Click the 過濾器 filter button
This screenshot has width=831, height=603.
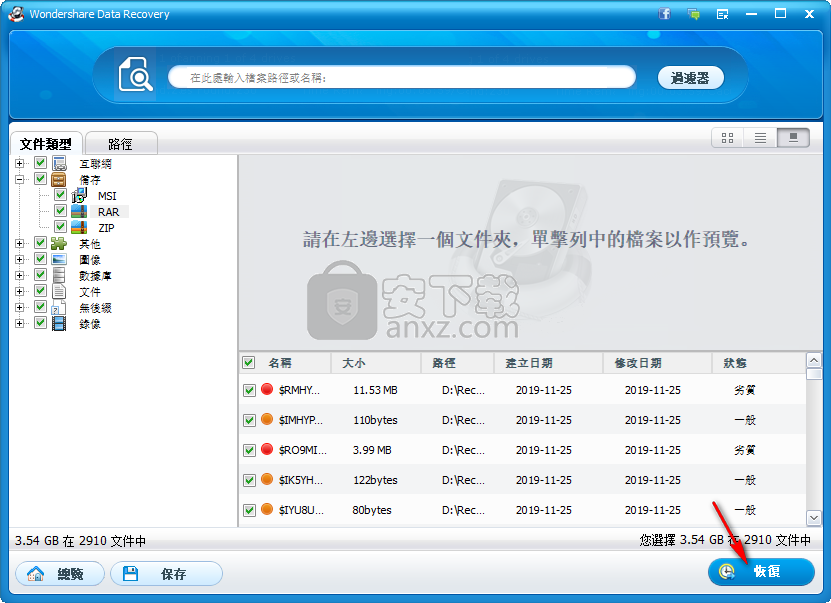pyautogui.click(x=691, y=78)
